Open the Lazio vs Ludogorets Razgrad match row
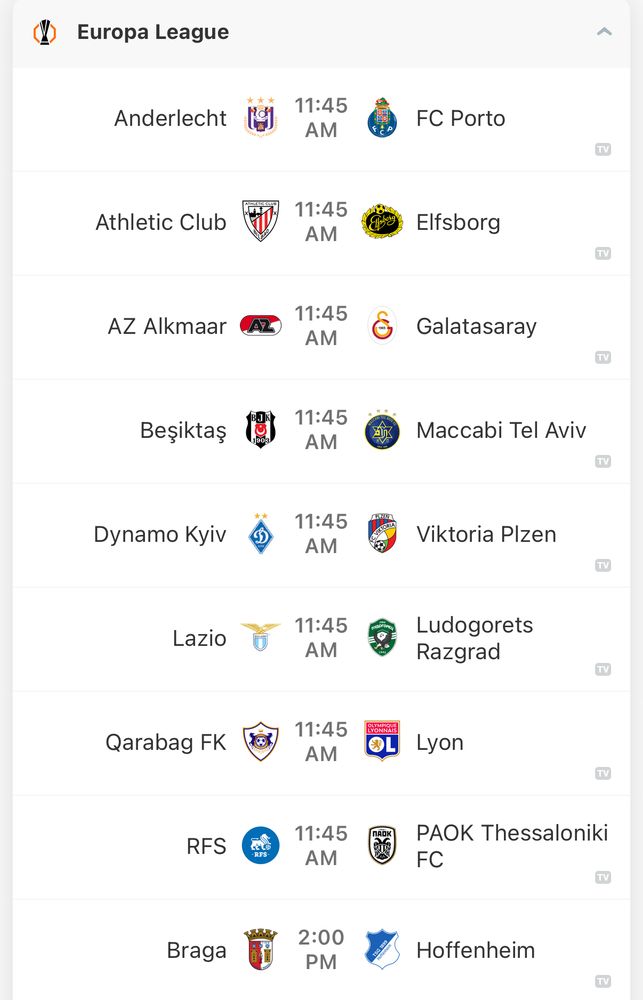This screenshot has width=643, height=1000. tap(320, 638)
